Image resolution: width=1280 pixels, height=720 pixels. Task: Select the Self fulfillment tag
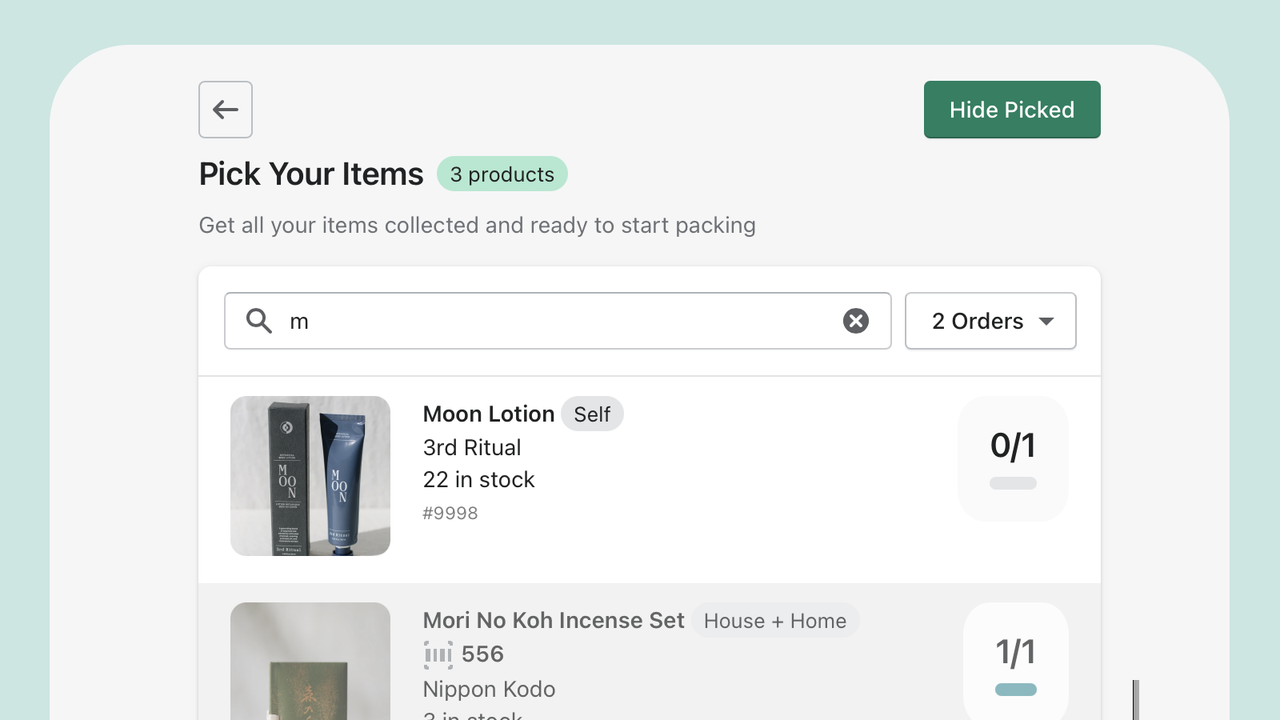click(592, 413)
